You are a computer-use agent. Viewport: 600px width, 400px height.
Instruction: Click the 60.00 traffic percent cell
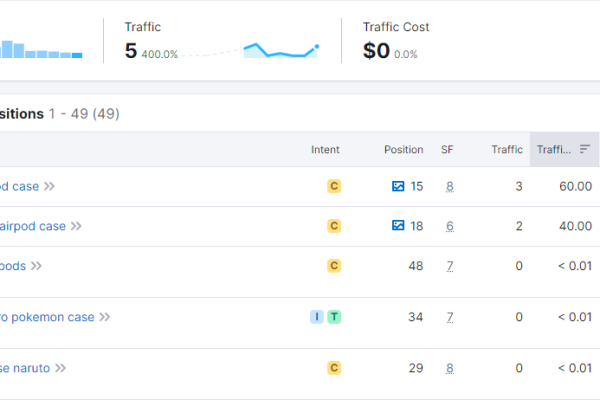(576, 186)
